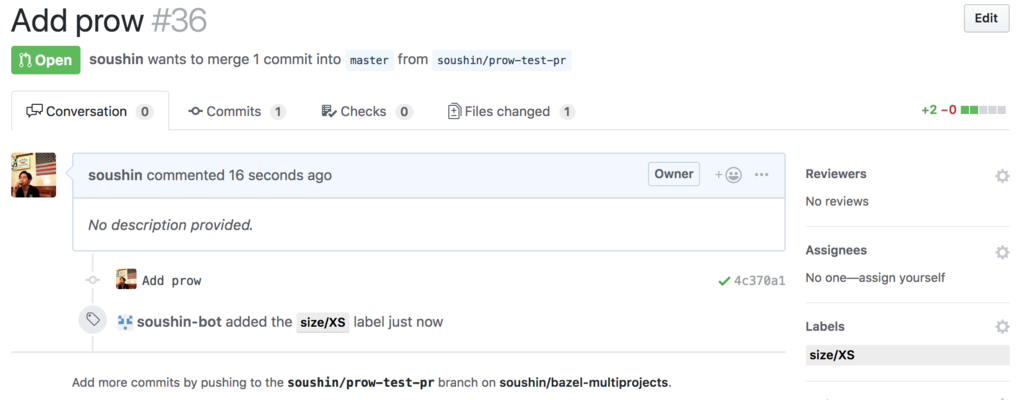
Task: Open soushin's profile picture beside comment
Action: (x=33, y=175)
